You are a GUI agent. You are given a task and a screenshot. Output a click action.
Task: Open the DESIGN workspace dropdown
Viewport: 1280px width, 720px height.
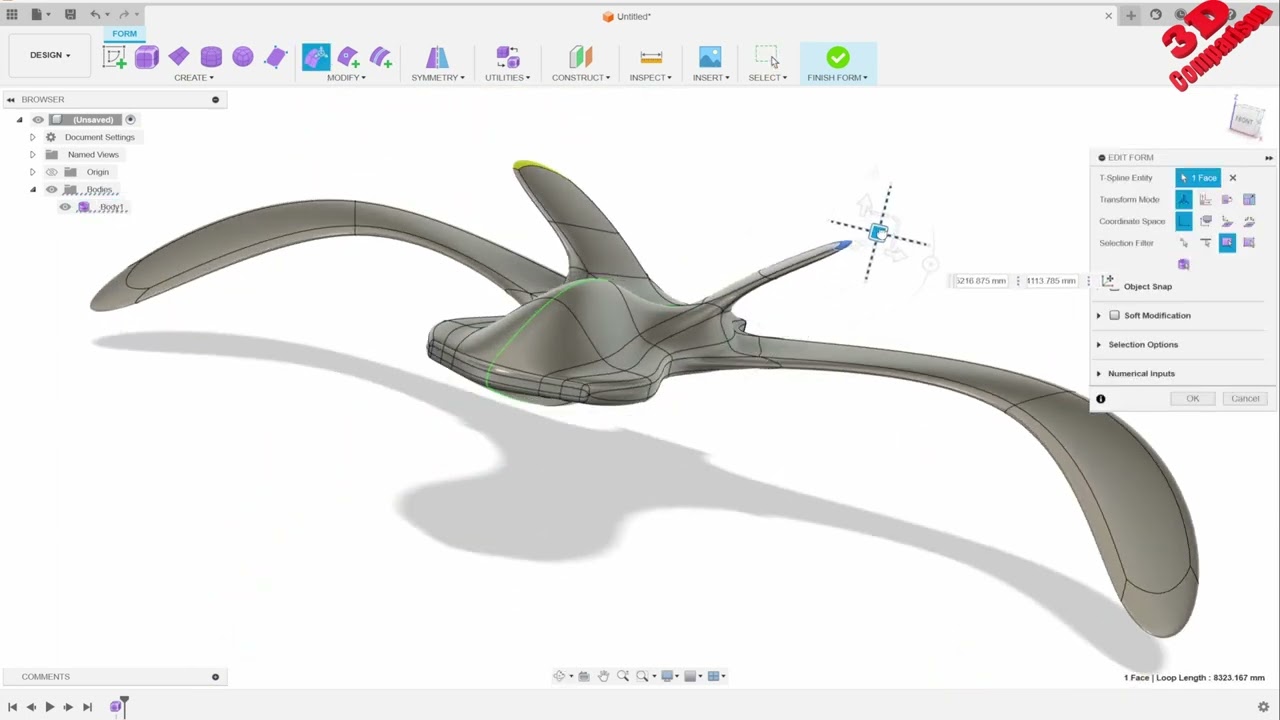click(50, 55)
